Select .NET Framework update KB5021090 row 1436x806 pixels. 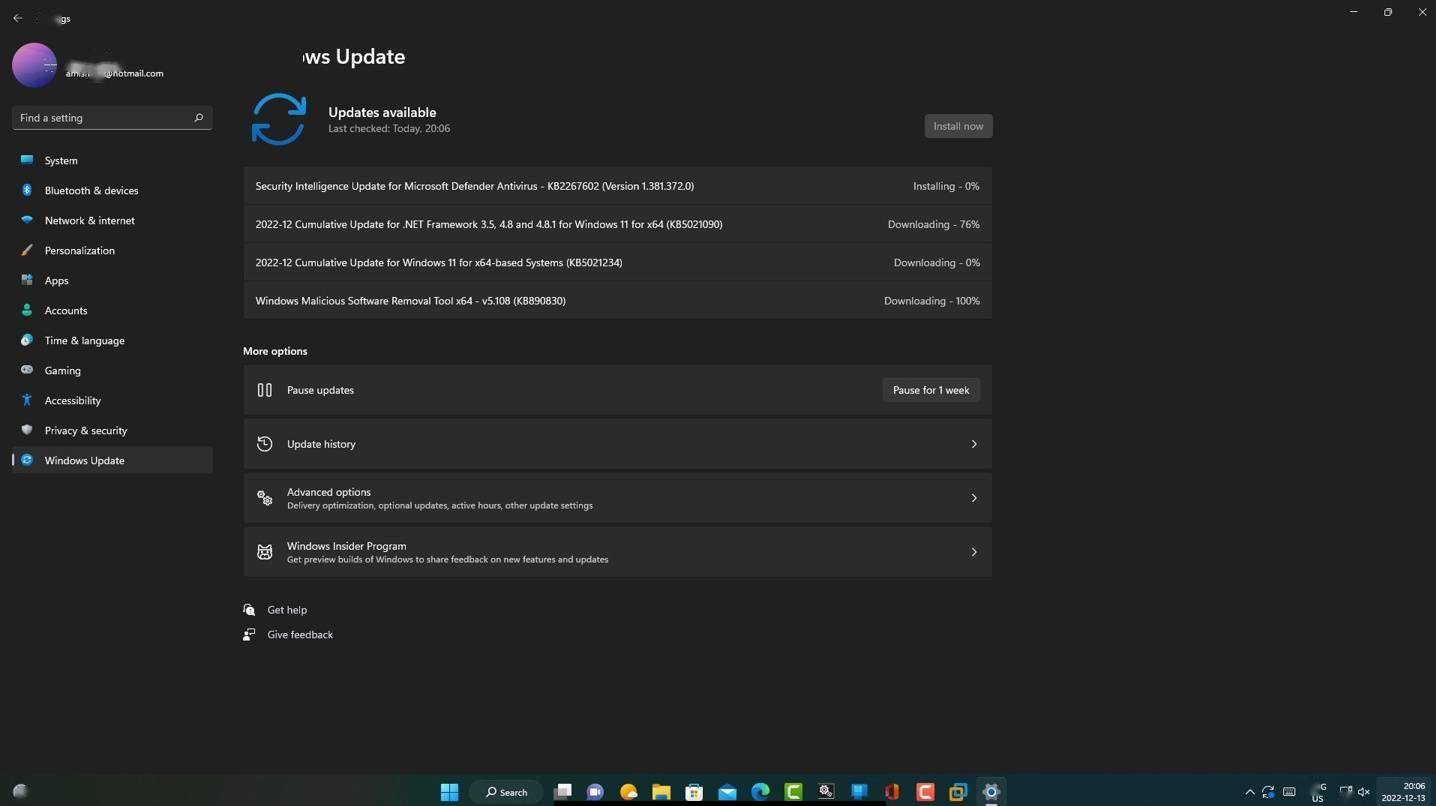pos(617,224)
